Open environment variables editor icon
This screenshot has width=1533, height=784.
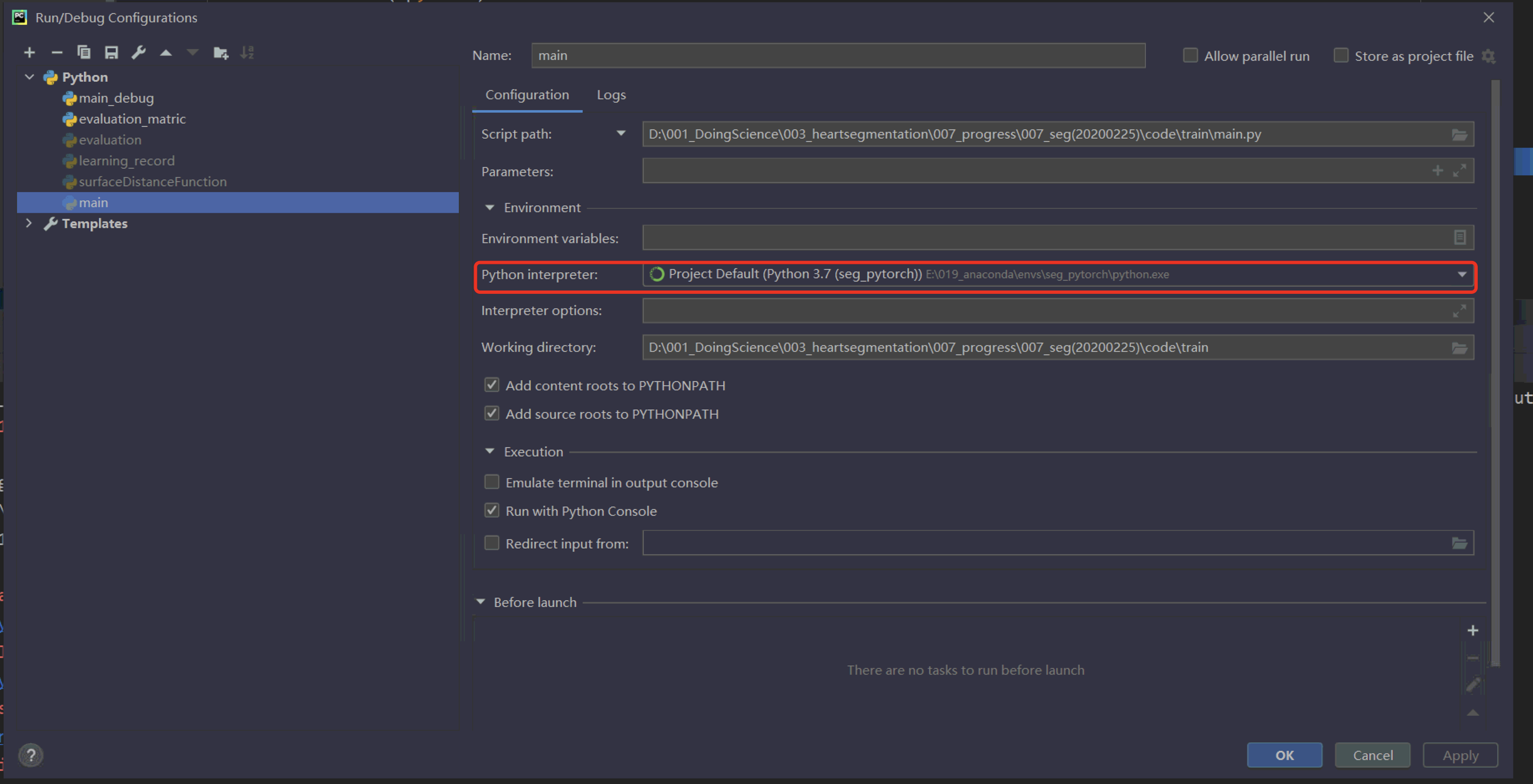1459,238
